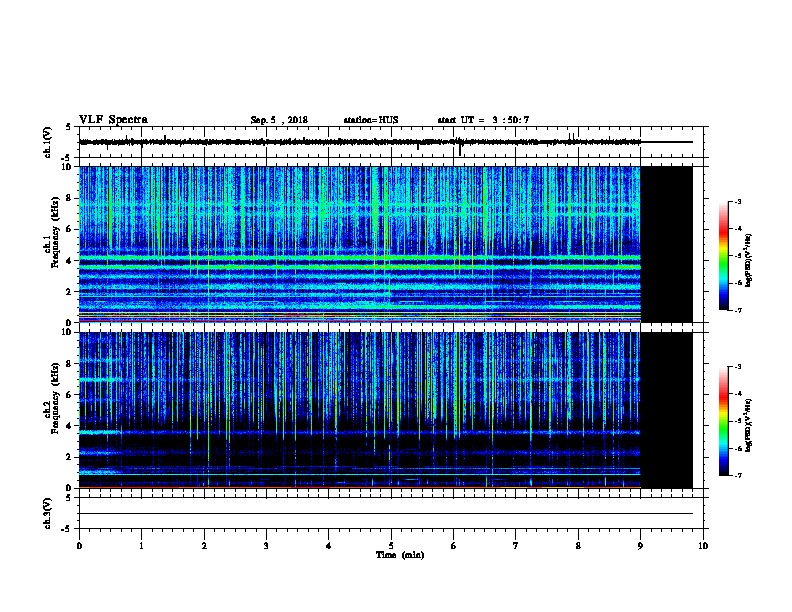Click the time axis tick label "4"
The height and width of the screenshot is (612, 792).
tap(329, 545)
